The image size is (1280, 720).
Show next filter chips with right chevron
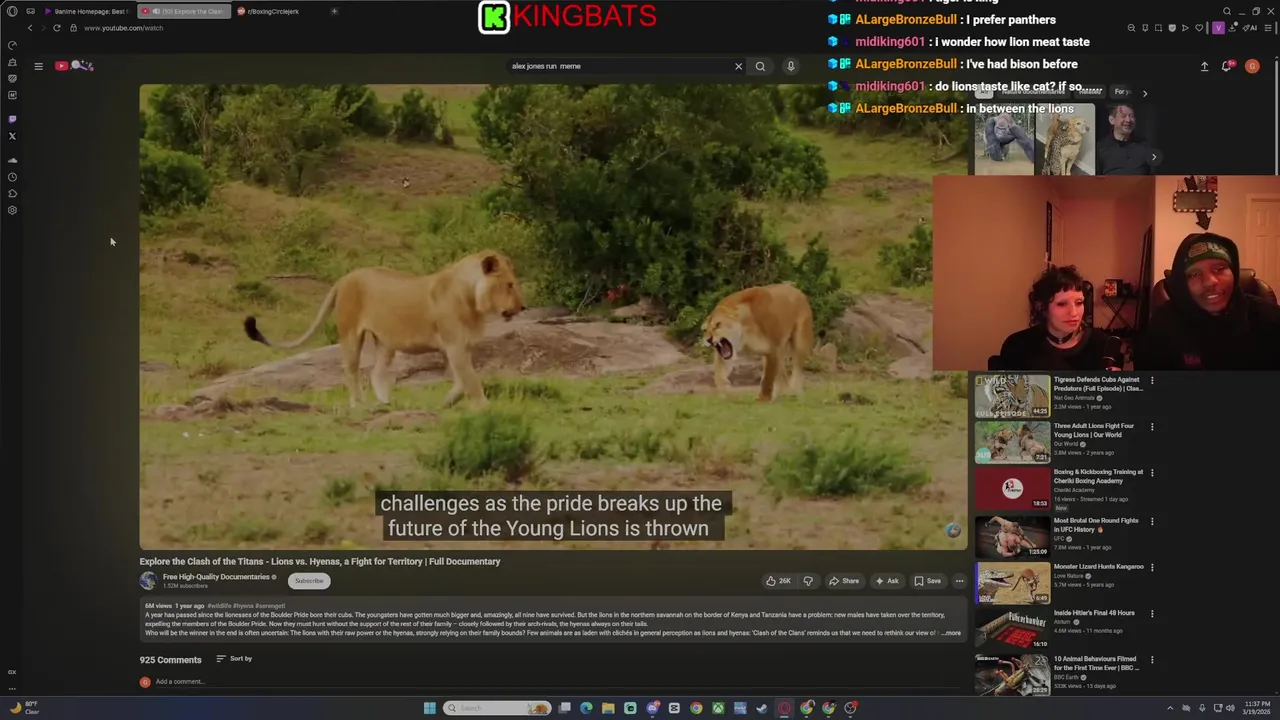1145,93
